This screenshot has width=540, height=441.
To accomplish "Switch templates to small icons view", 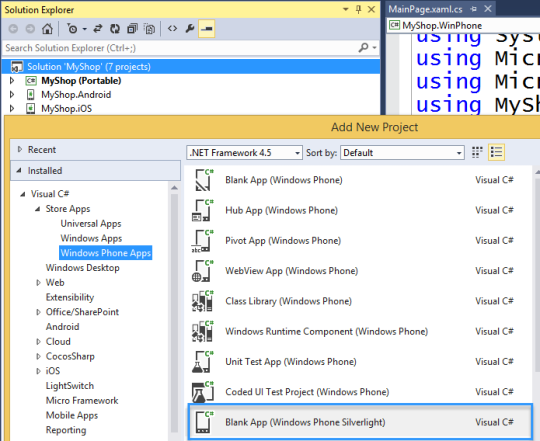I will pos(477,152).
